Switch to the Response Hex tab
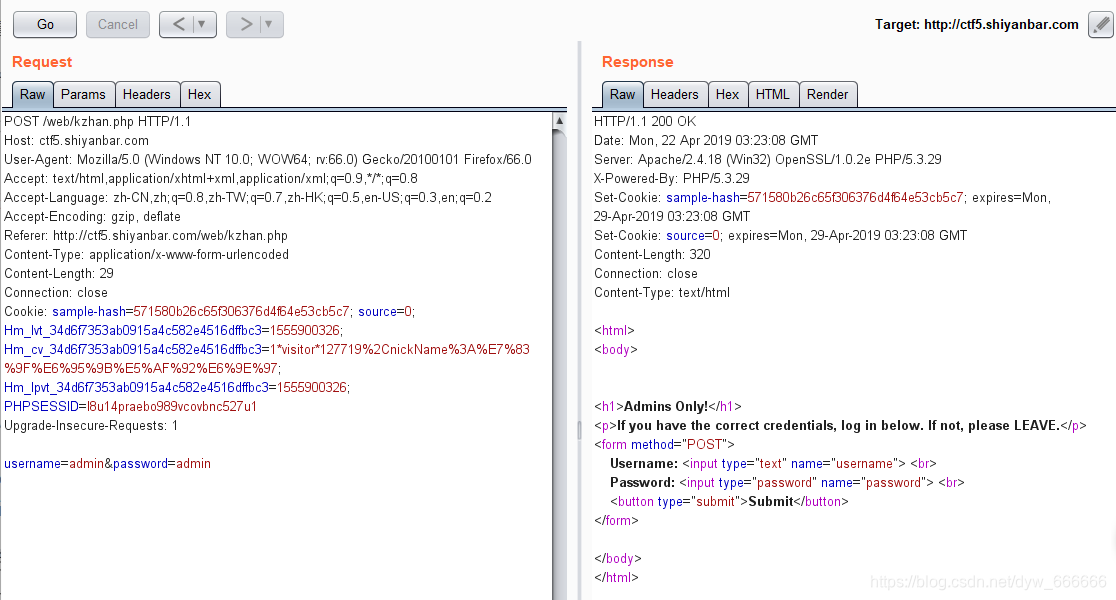 pyautogui.click(x=727, y=95)
